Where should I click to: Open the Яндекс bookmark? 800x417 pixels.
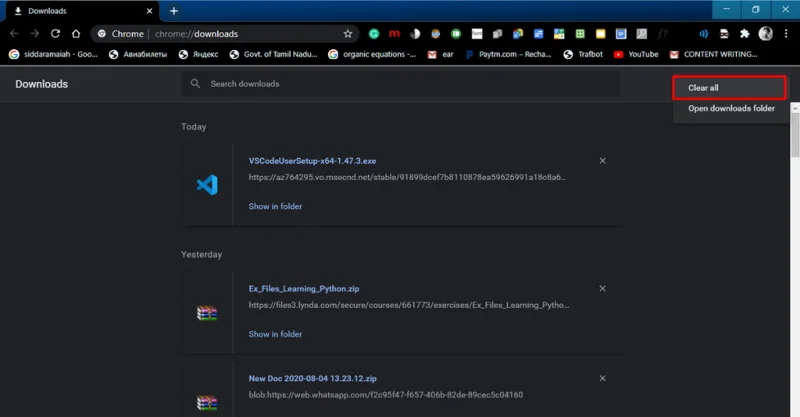tap(198, 54)
